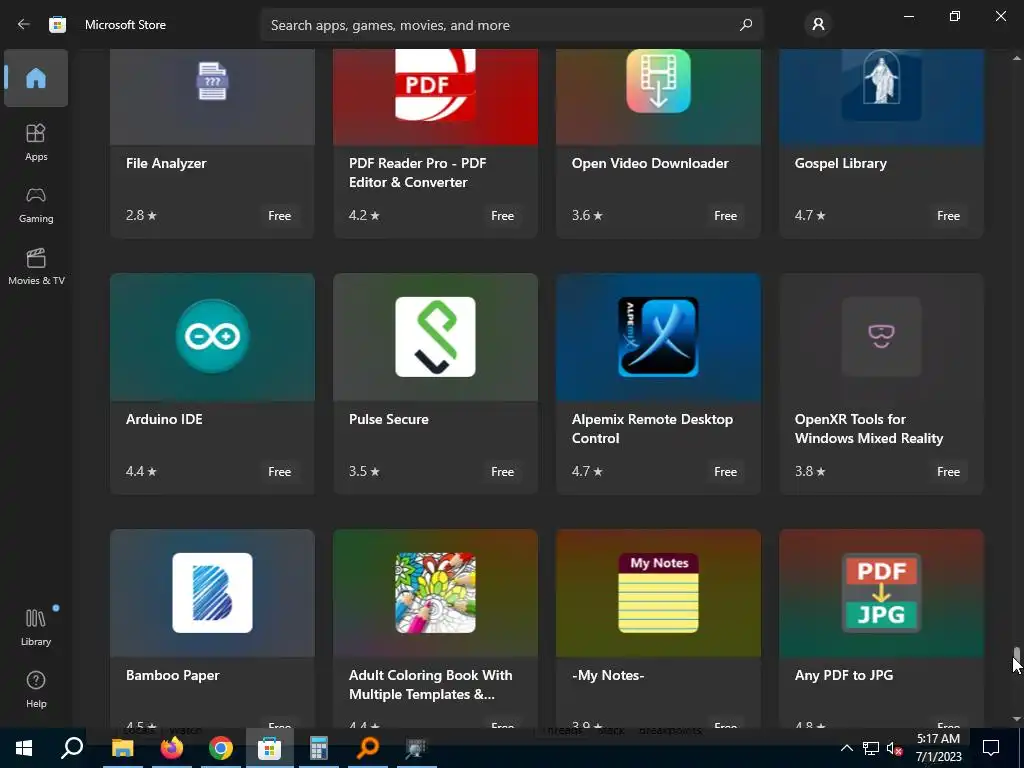Click the 4.2 star rating
The height and width of the screenshot is (768, 1024).
364,215
